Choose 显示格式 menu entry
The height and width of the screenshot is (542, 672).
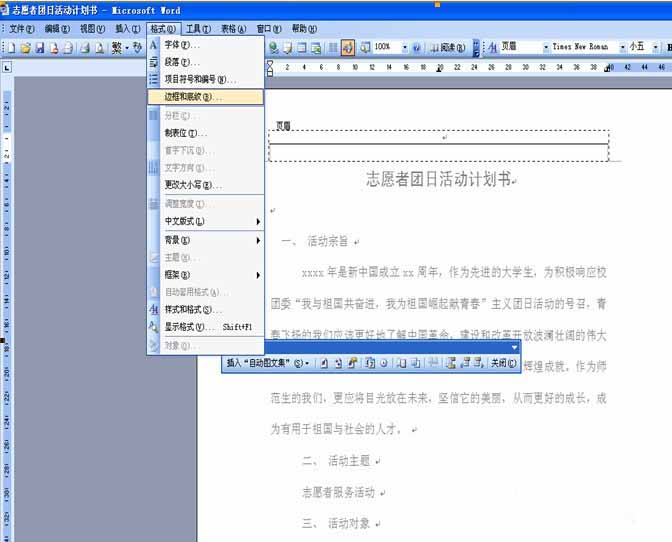(x=206, y=327)
